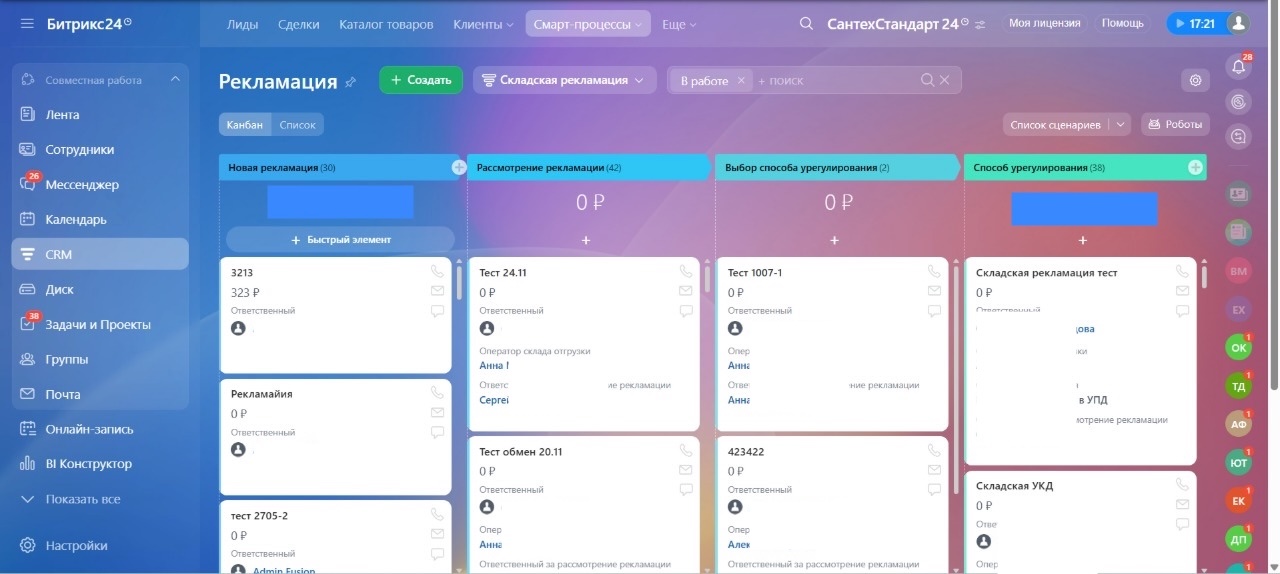Switch to Канбан view

tap(244, 125)
